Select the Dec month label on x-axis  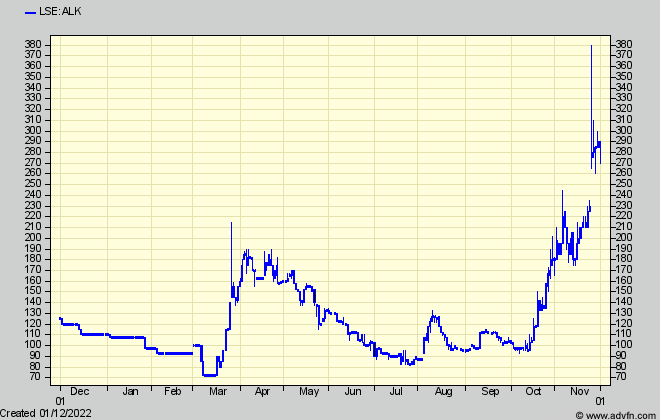click(x=80, y=392)
